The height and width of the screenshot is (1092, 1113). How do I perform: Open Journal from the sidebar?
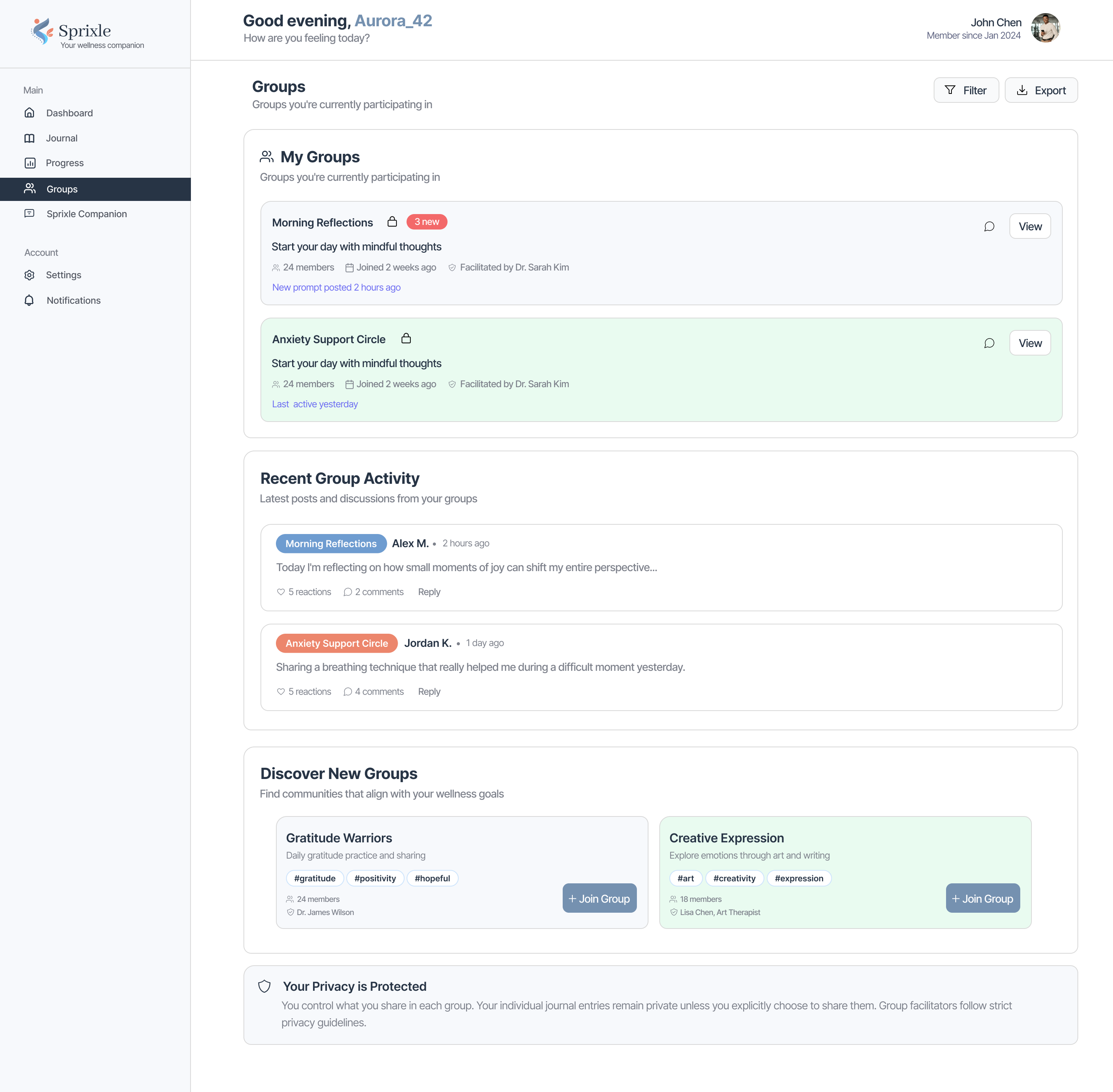[x=61, y=138]
